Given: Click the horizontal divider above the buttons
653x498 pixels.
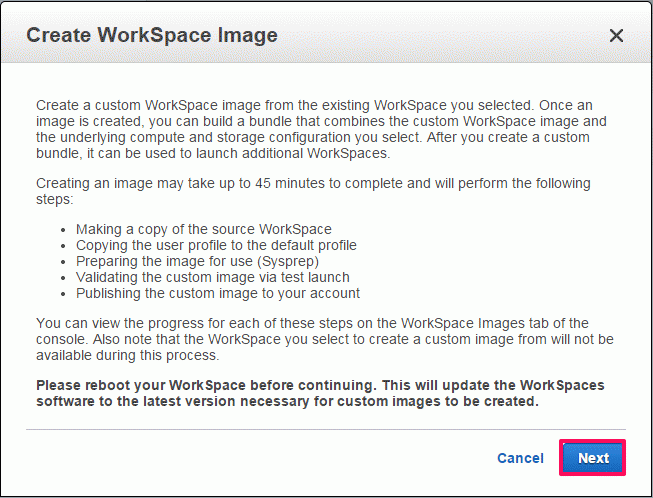Looking at the screenshot, I should [x=326, y=429].
